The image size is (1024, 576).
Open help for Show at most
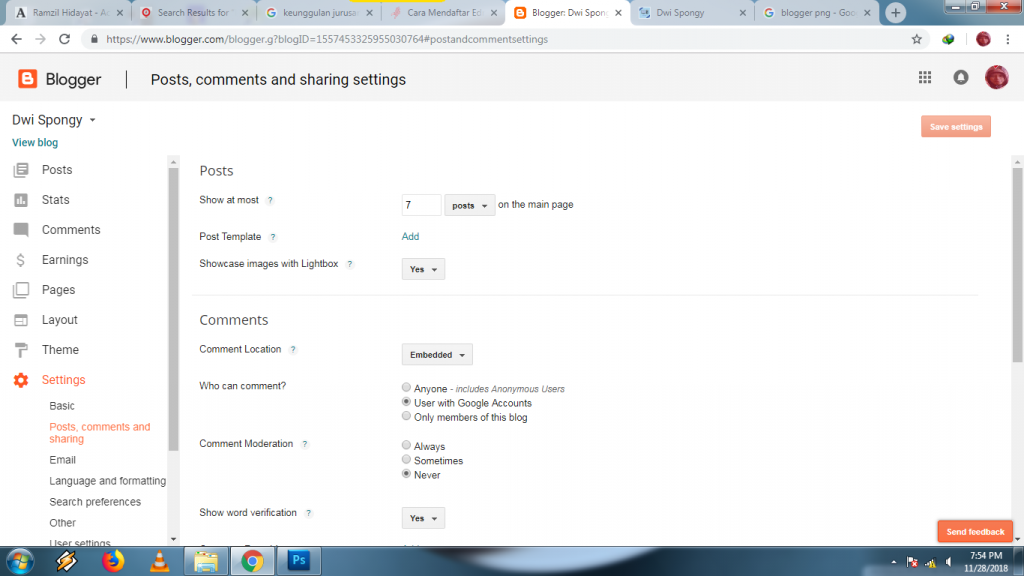(270, 200)
